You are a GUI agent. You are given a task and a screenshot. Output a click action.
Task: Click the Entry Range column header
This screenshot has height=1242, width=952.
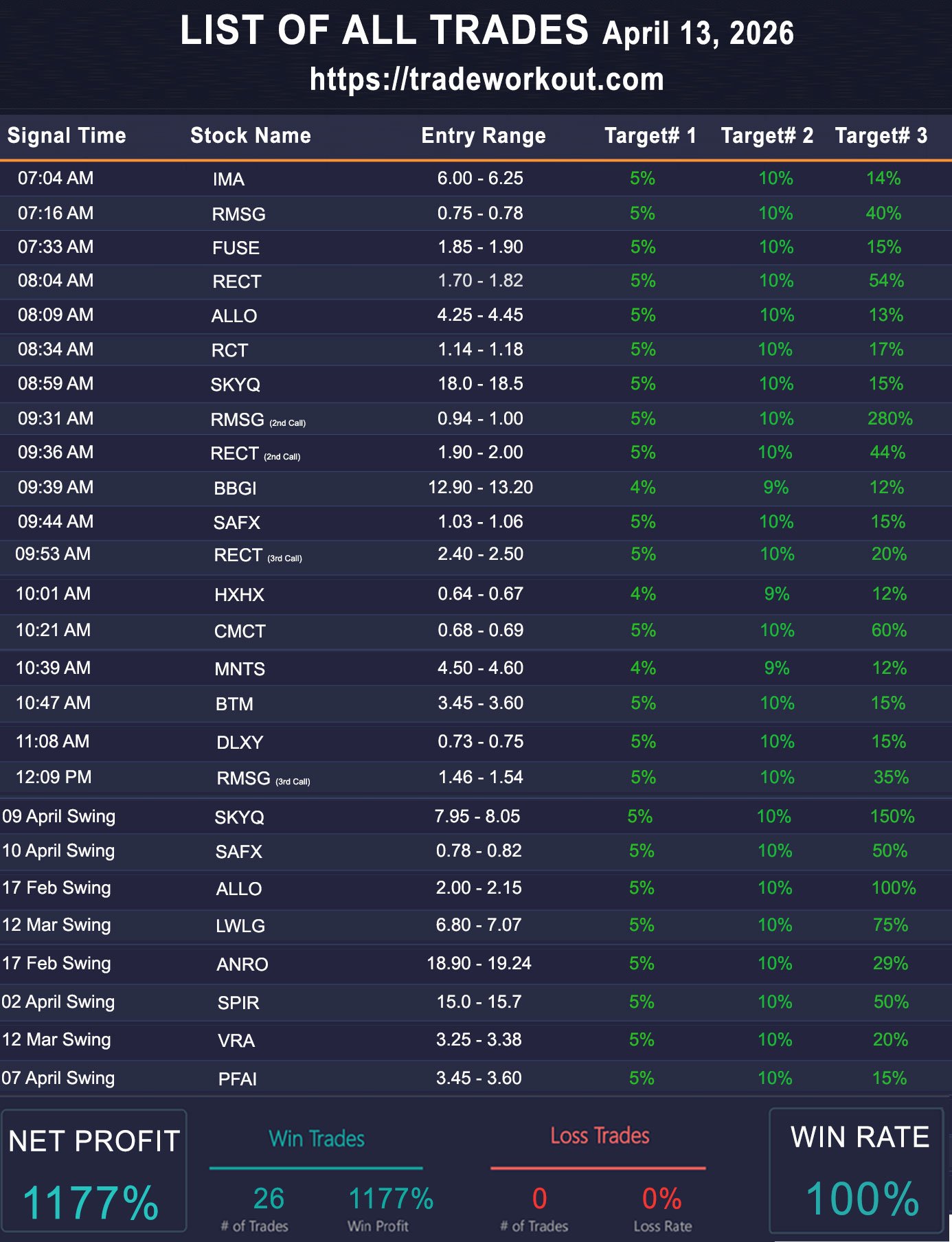point(483,135)
